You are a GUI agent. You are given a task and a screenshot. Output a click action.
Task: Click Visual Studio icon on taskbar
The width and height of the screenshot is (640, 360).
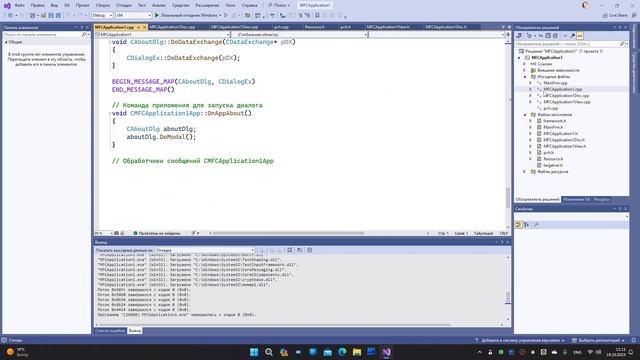pyautogui.click(x=386, y=352)
